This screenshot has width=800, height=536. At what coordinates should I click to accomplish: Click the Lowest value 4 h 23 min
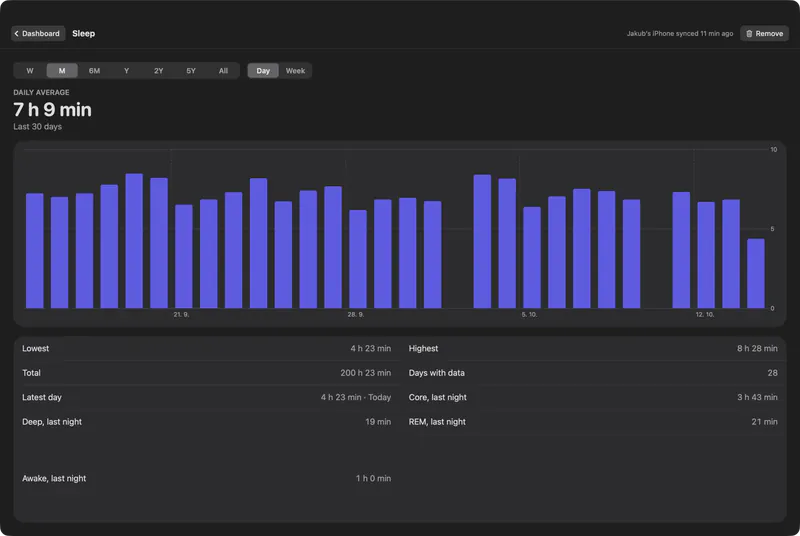[370, 349]
